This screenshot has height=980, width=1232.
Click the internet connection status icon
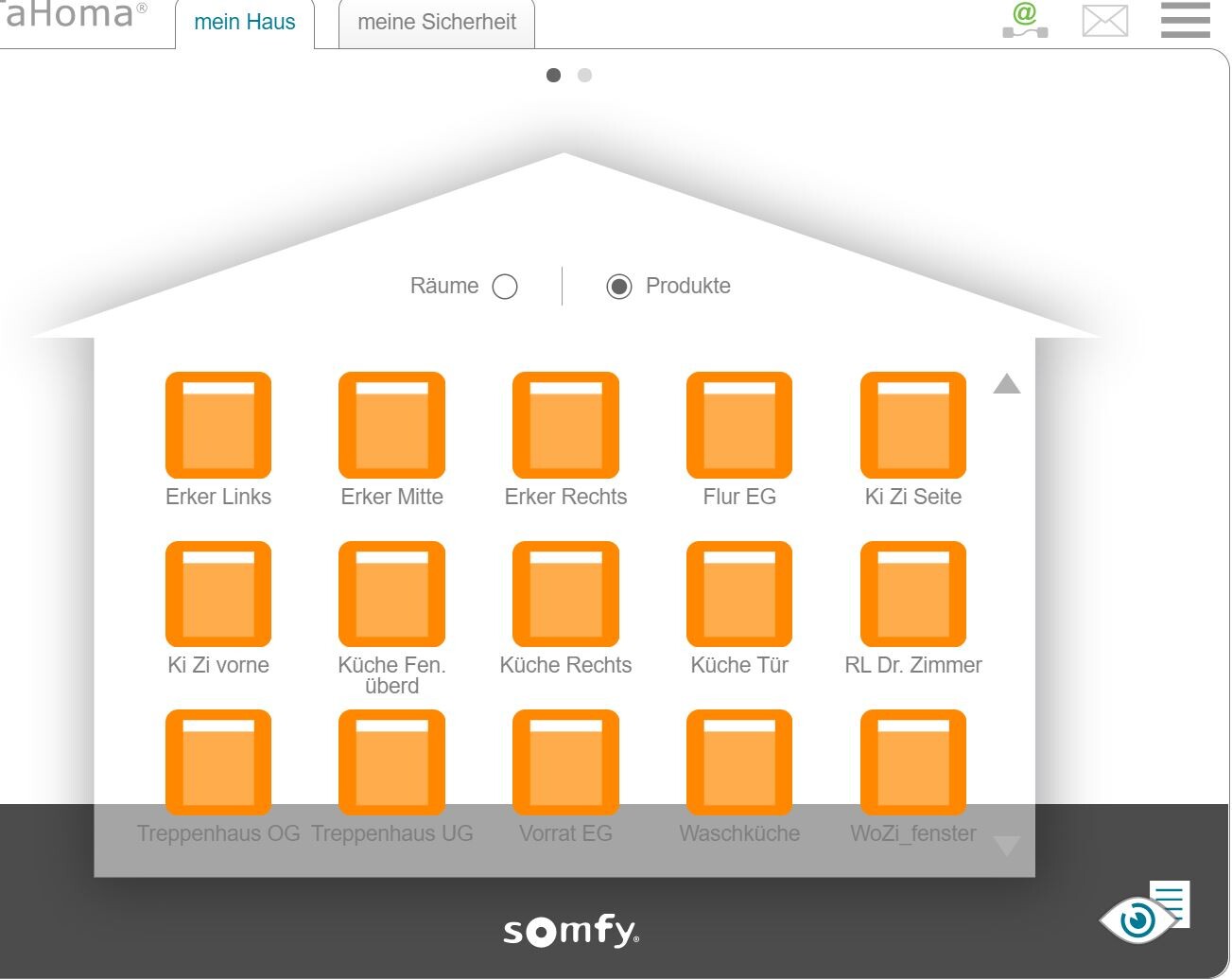1025,21
